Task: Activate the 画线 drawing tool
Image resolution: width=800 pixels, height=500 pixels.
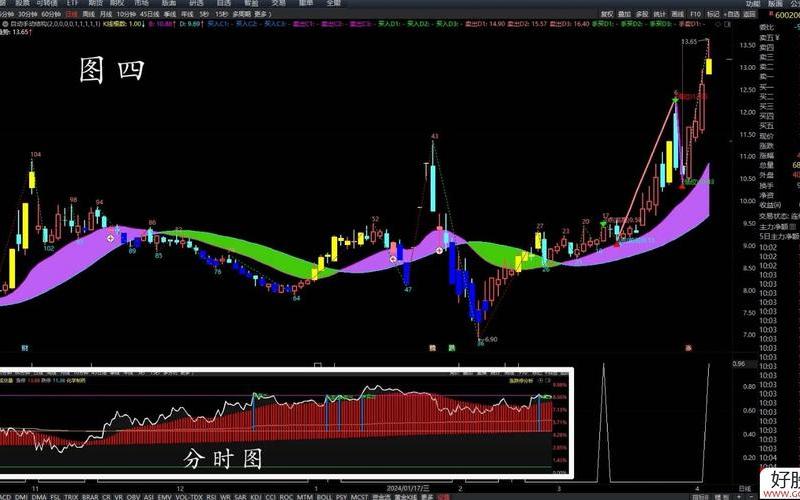Action: [678, 14]
